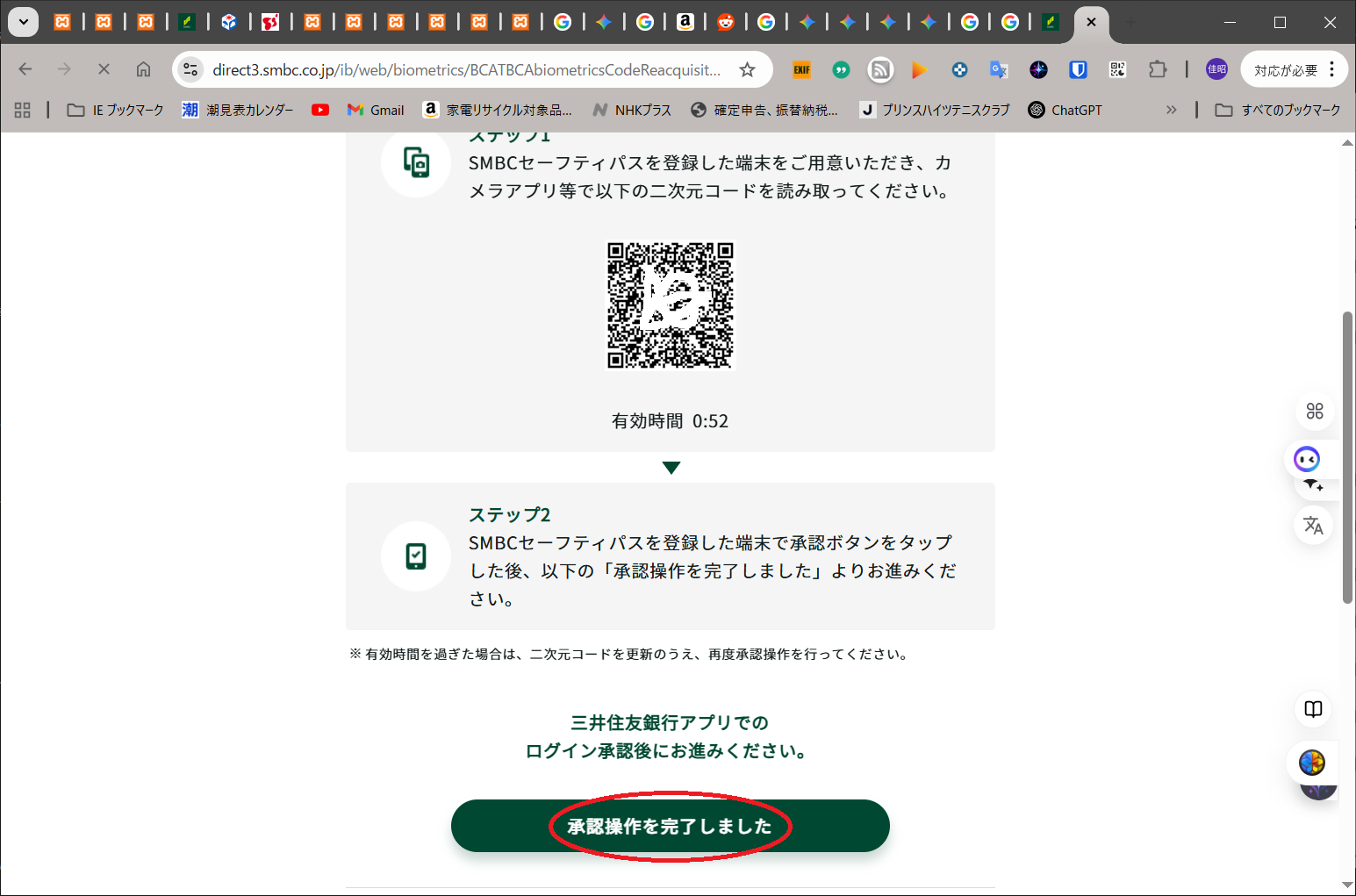Click the floating book reader icon

tap(1313, 709)
